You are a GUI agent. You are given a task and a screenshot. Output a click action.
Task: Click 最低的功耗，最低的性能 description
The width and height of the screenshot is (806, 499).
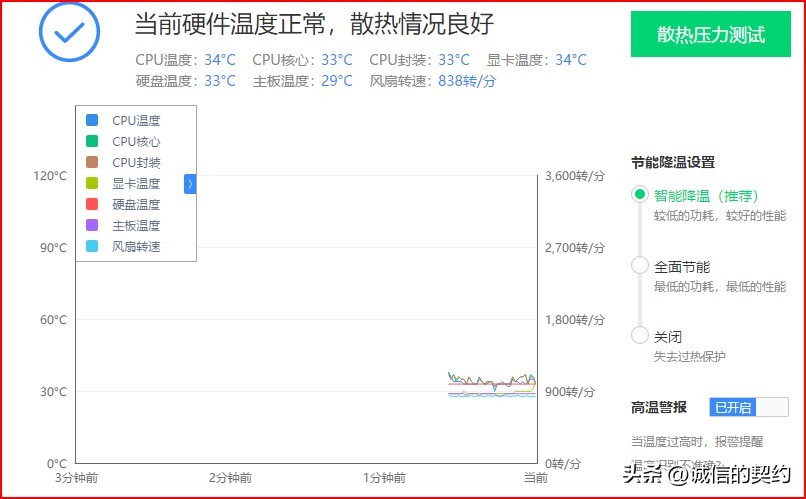(x=720, y=287)
